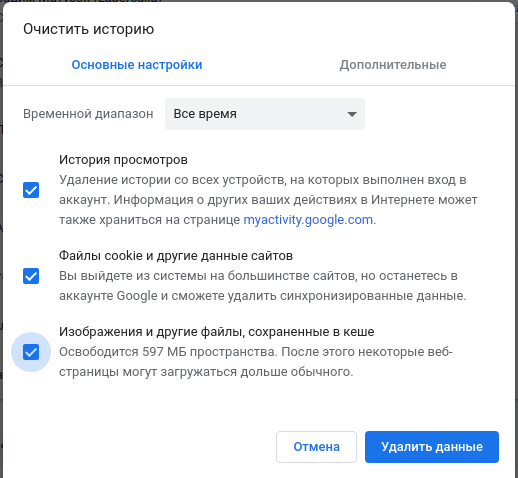Click the Удаление истории со всех устройств text

268,200
